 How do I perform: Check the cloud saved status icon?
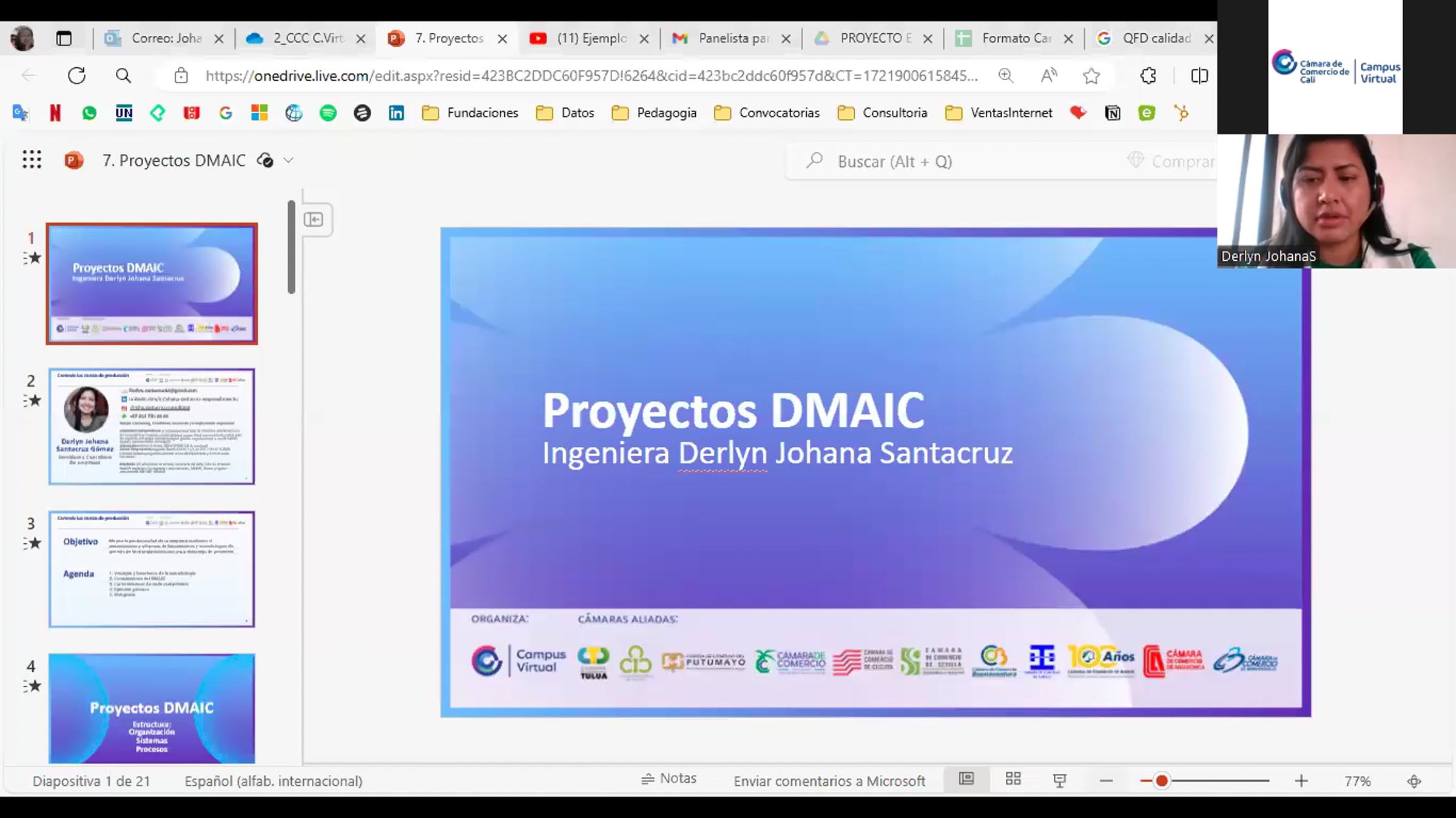click(265, 160)
